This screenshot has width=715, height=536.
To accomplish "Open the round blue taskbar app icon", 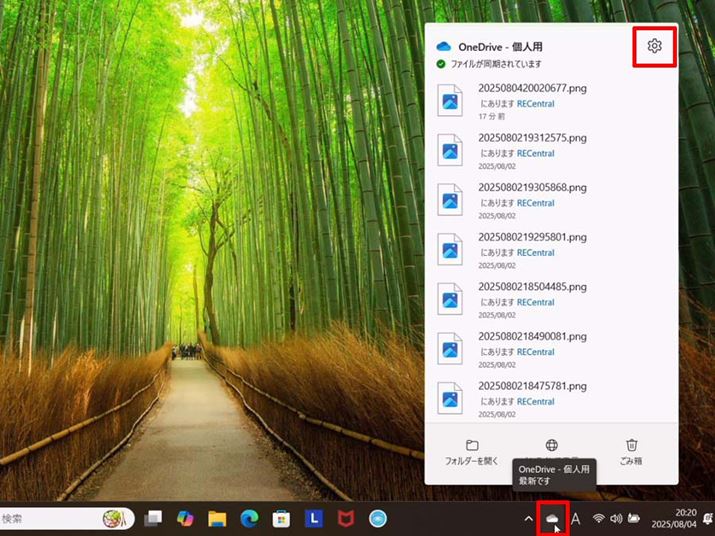I will point(378,519).
